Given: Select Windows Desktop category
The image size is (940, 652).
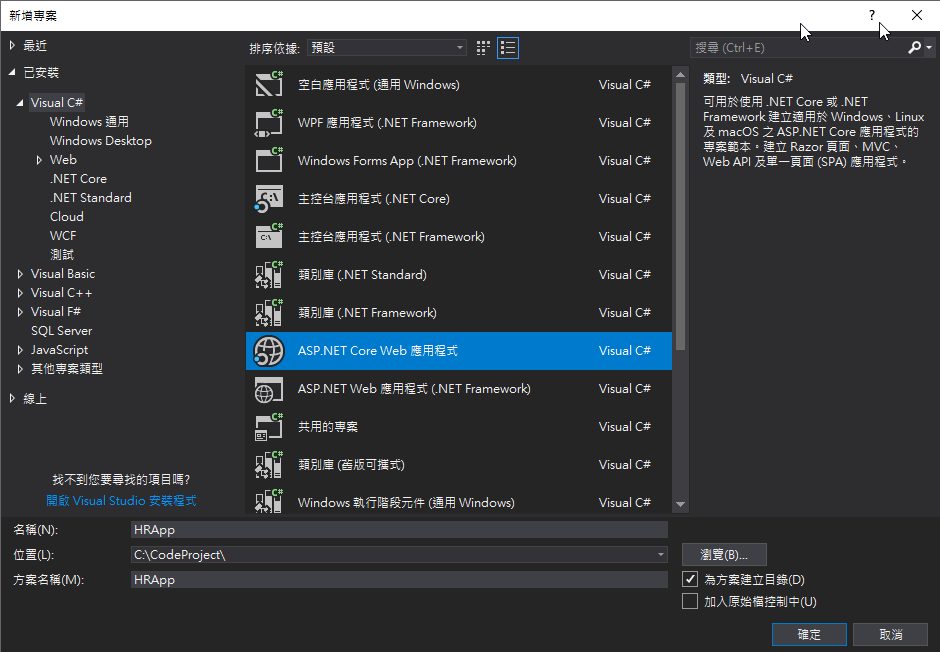Looking at the screenshot, I should (101, 141).
